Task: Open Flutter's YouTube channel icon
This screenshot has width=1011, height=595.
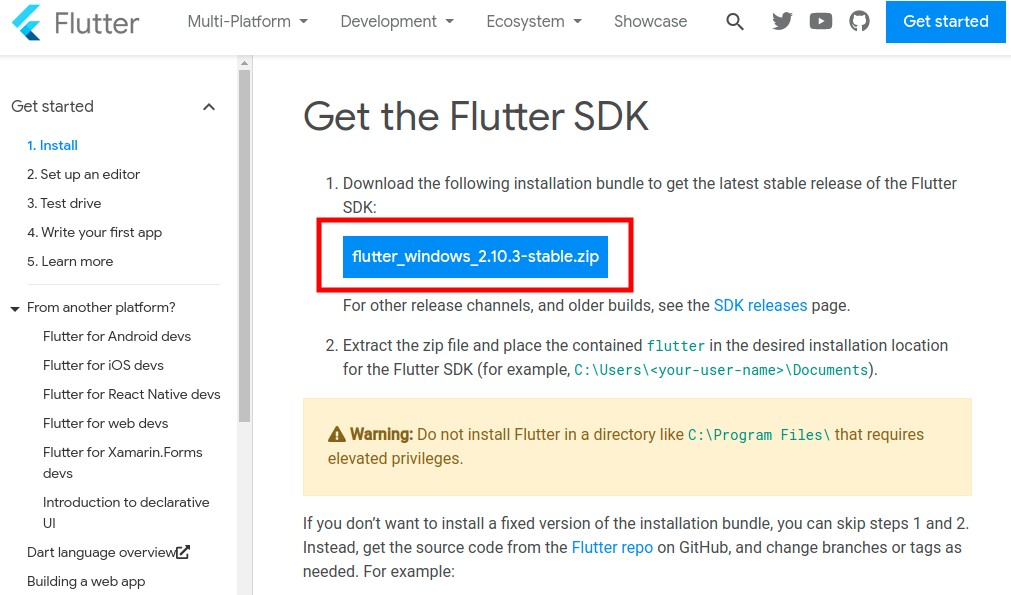Action: (x=821, y=21)
